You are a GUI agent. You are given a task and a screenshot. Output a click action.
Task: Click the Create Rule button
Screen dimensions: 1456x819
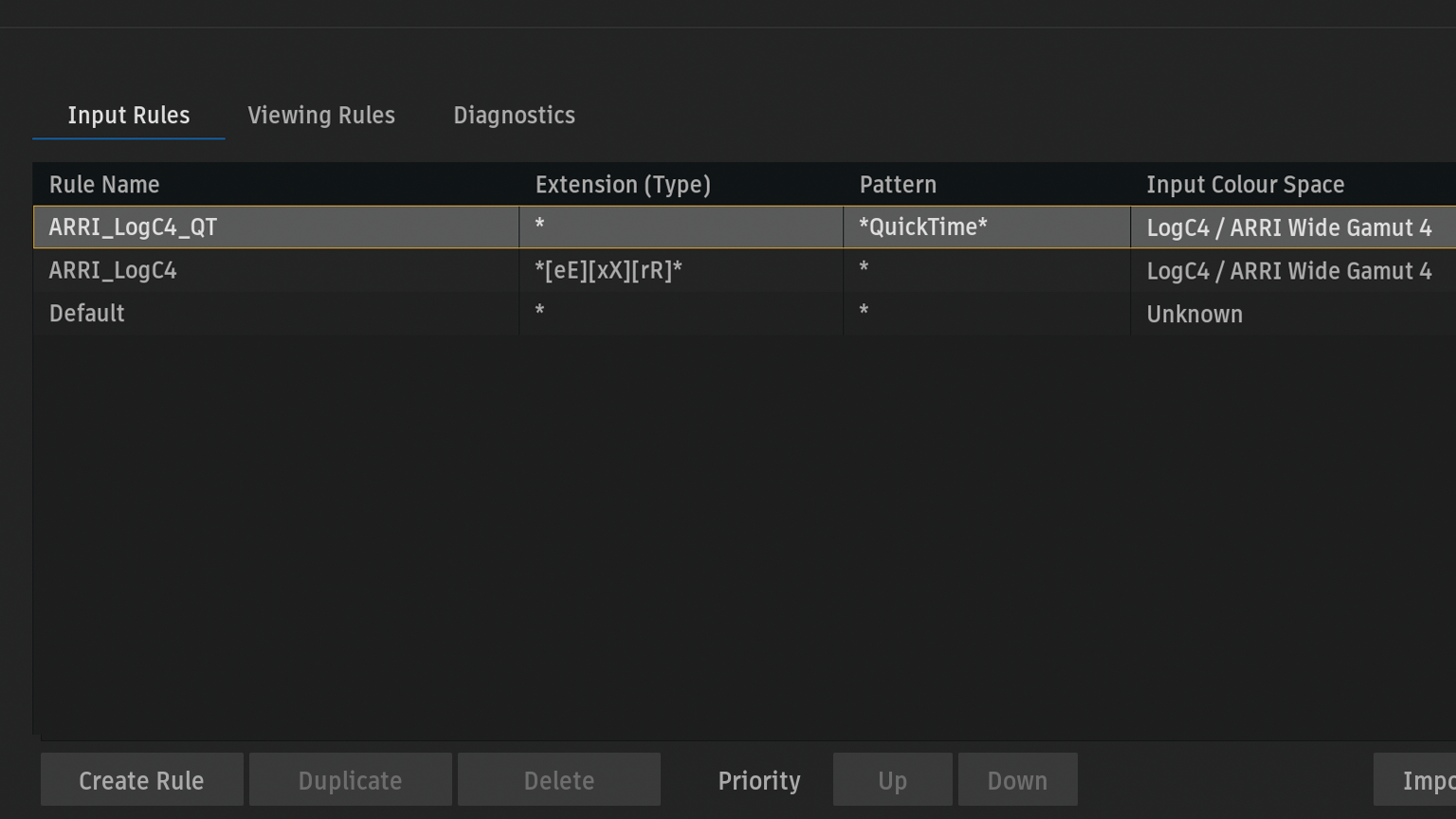coord(141,780)
